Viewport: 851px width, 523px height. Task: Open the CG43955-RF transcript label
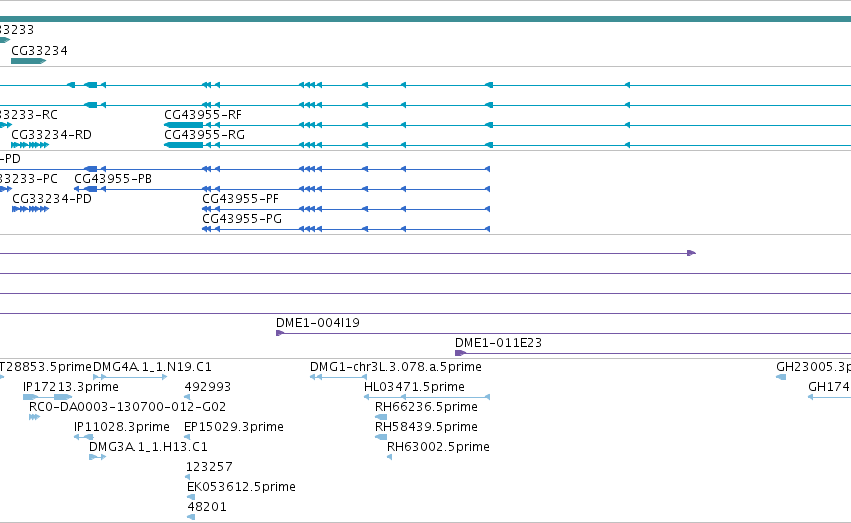[x=203, y=114]
